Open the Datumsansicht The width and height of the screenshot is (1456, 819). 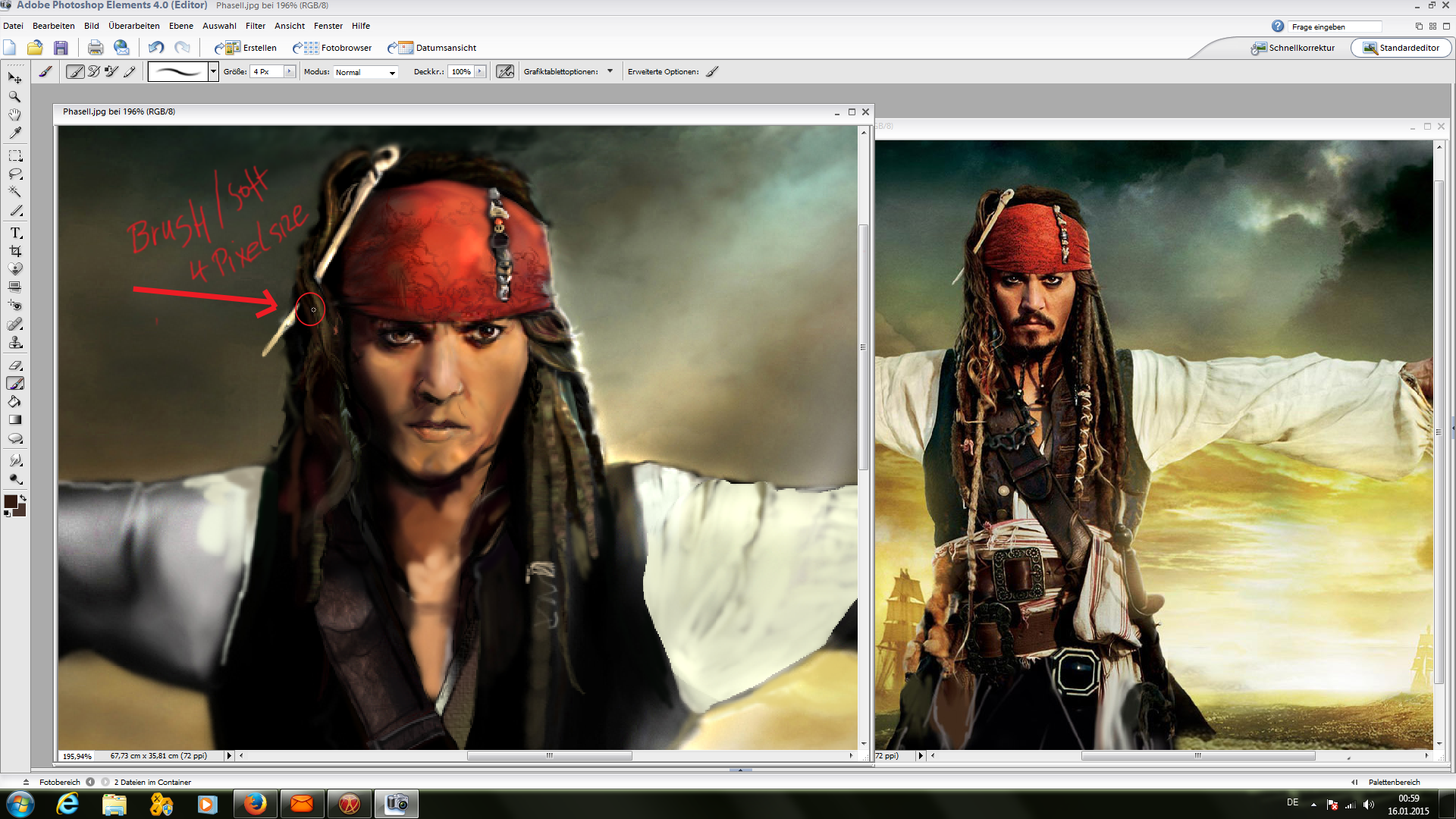(x=431, y=48)
